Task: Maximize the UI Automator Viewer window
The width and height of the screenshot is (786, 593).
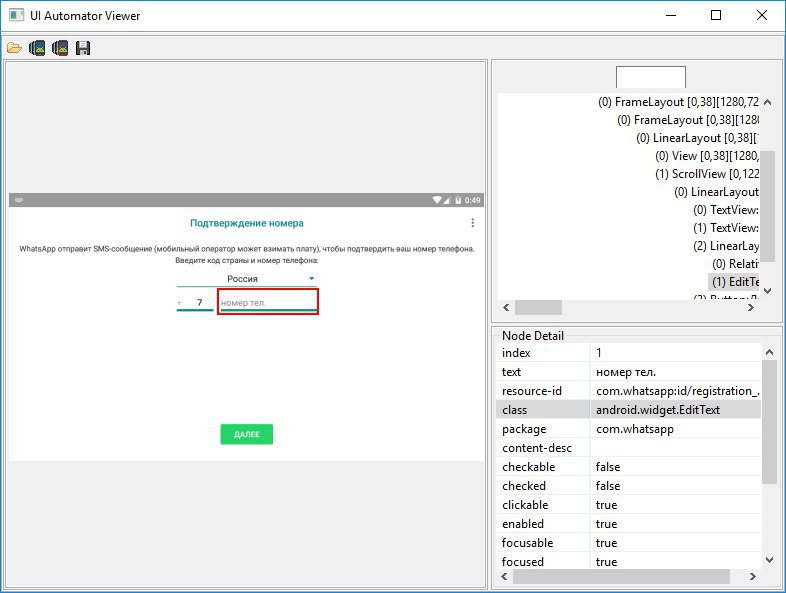Action: tap(716, 15)
